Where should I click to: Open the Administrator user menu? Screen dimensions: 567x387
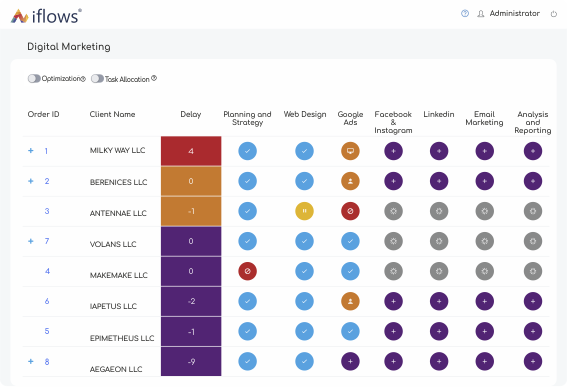(x=508, y=13)
